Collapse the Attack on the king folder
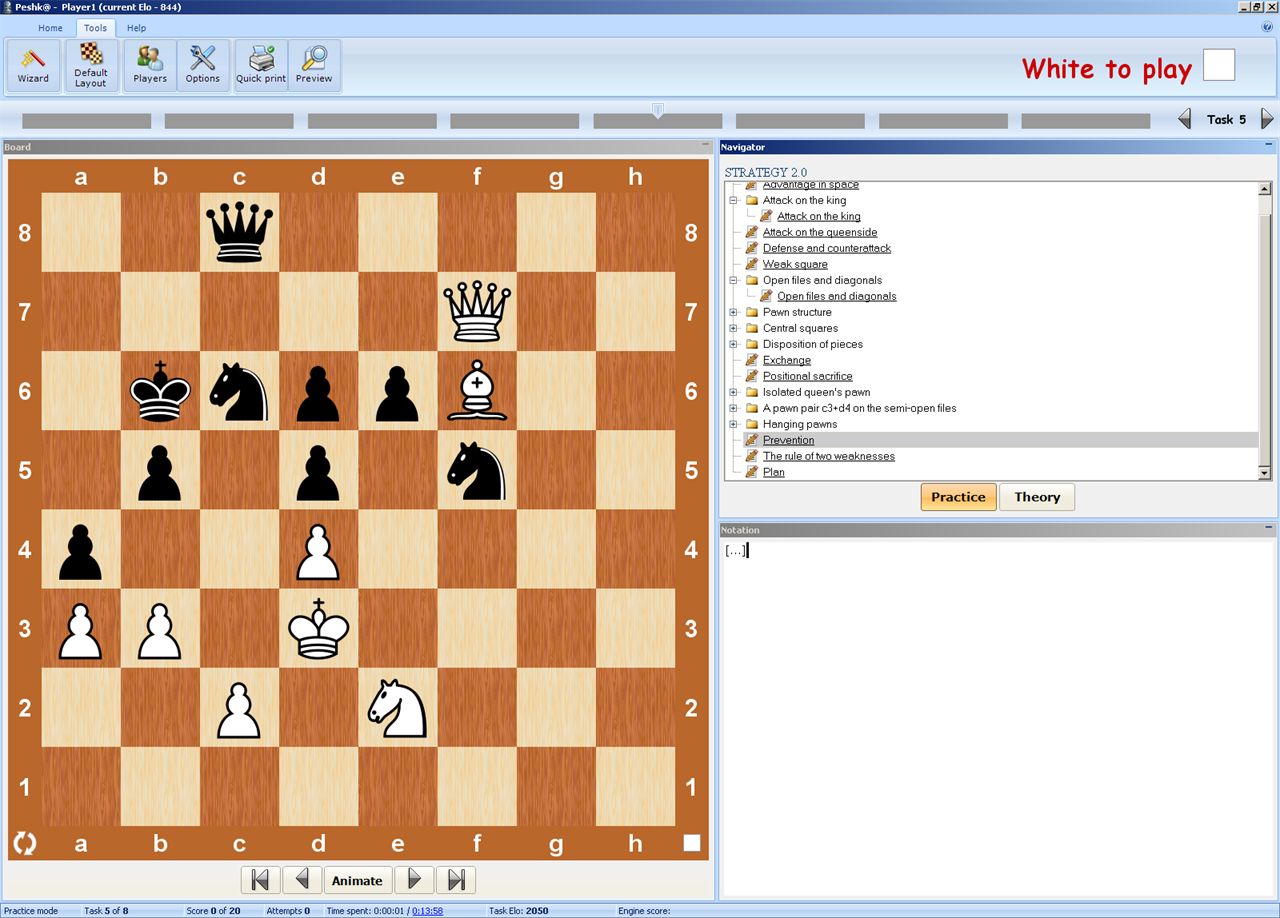The height and width of the screenshot is (918, 1280). (734, 200)
